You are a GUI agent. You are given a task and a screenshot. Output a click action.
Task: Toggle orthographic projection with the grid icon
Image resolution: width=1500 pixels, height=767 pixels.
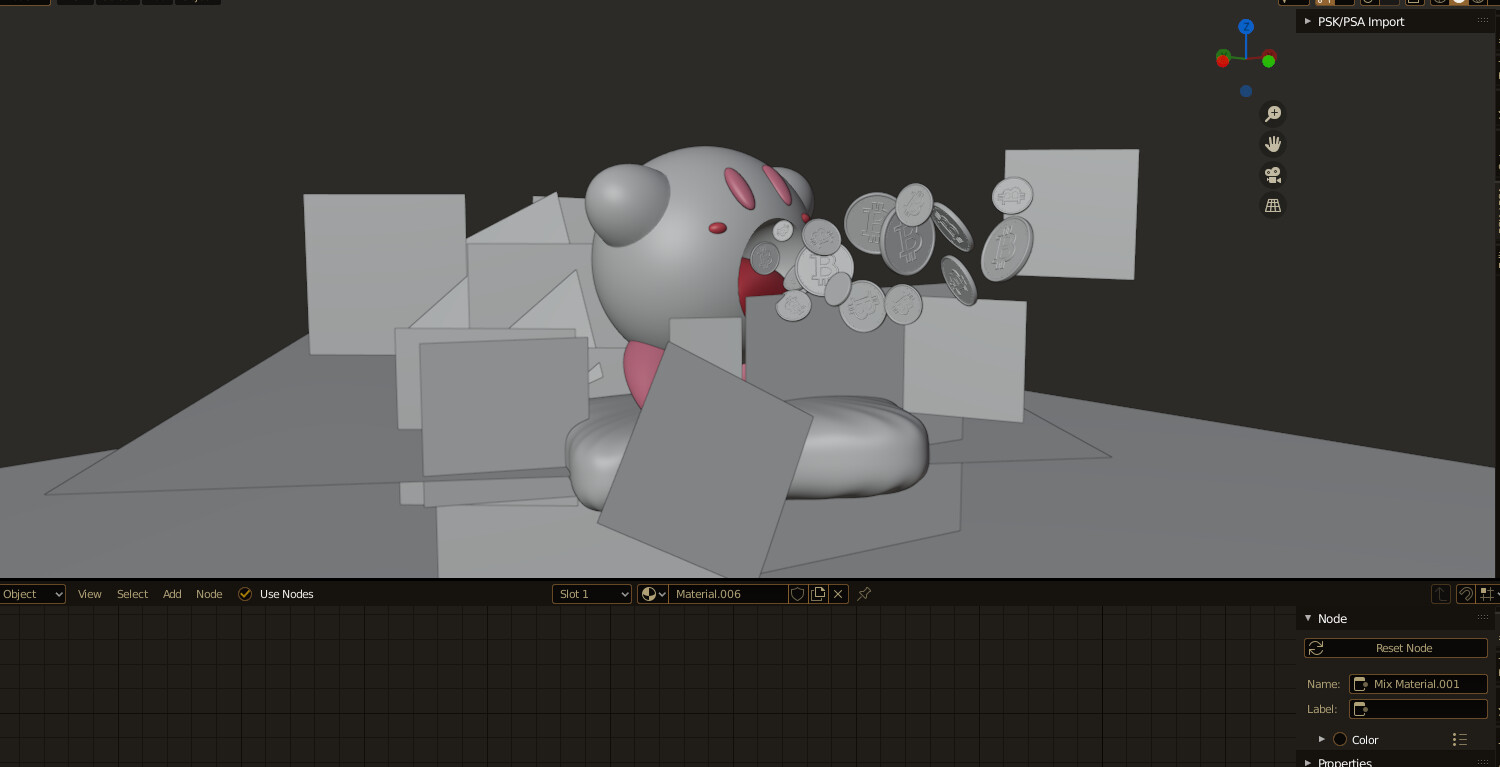coord(1272,204)
